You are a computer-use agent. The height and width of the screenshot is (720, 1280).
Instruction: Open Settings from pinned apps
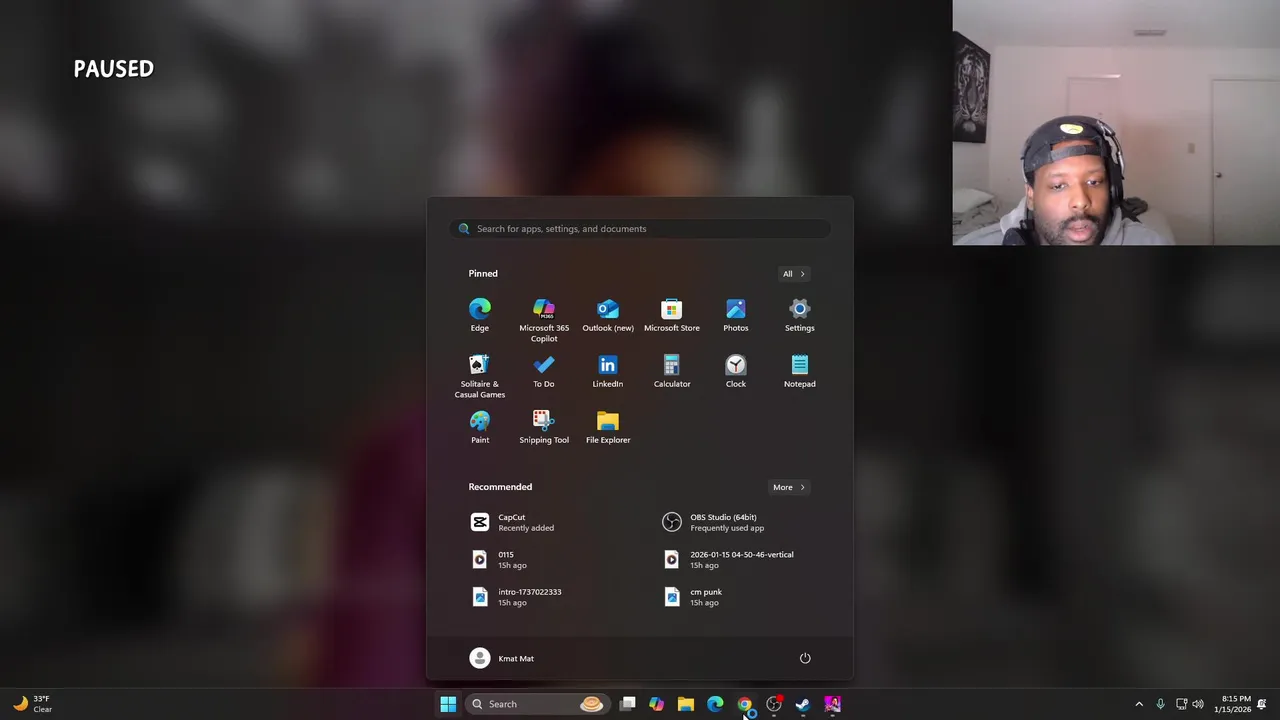point(800,315)
